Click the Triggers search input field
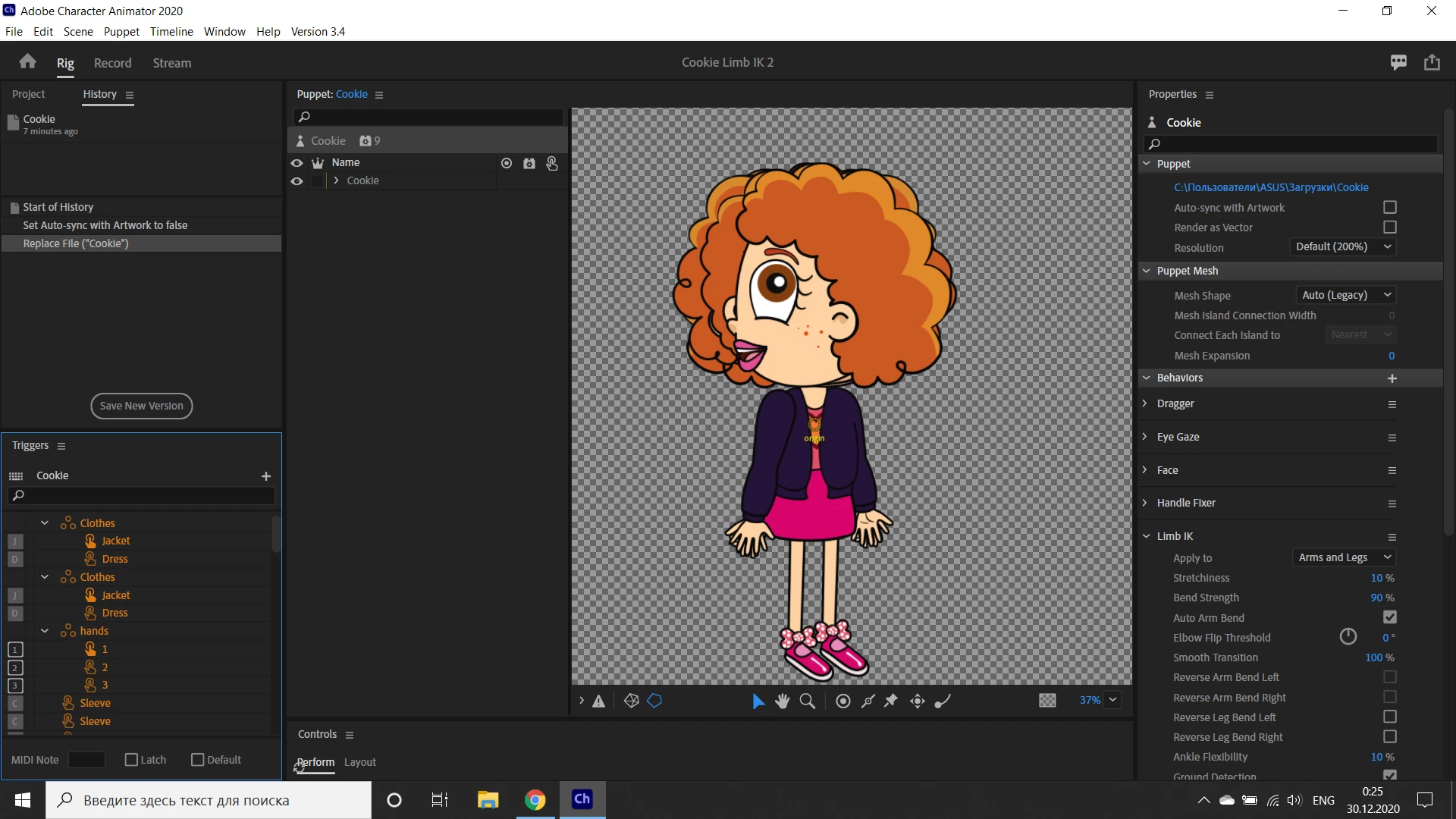 coord(144,495)
